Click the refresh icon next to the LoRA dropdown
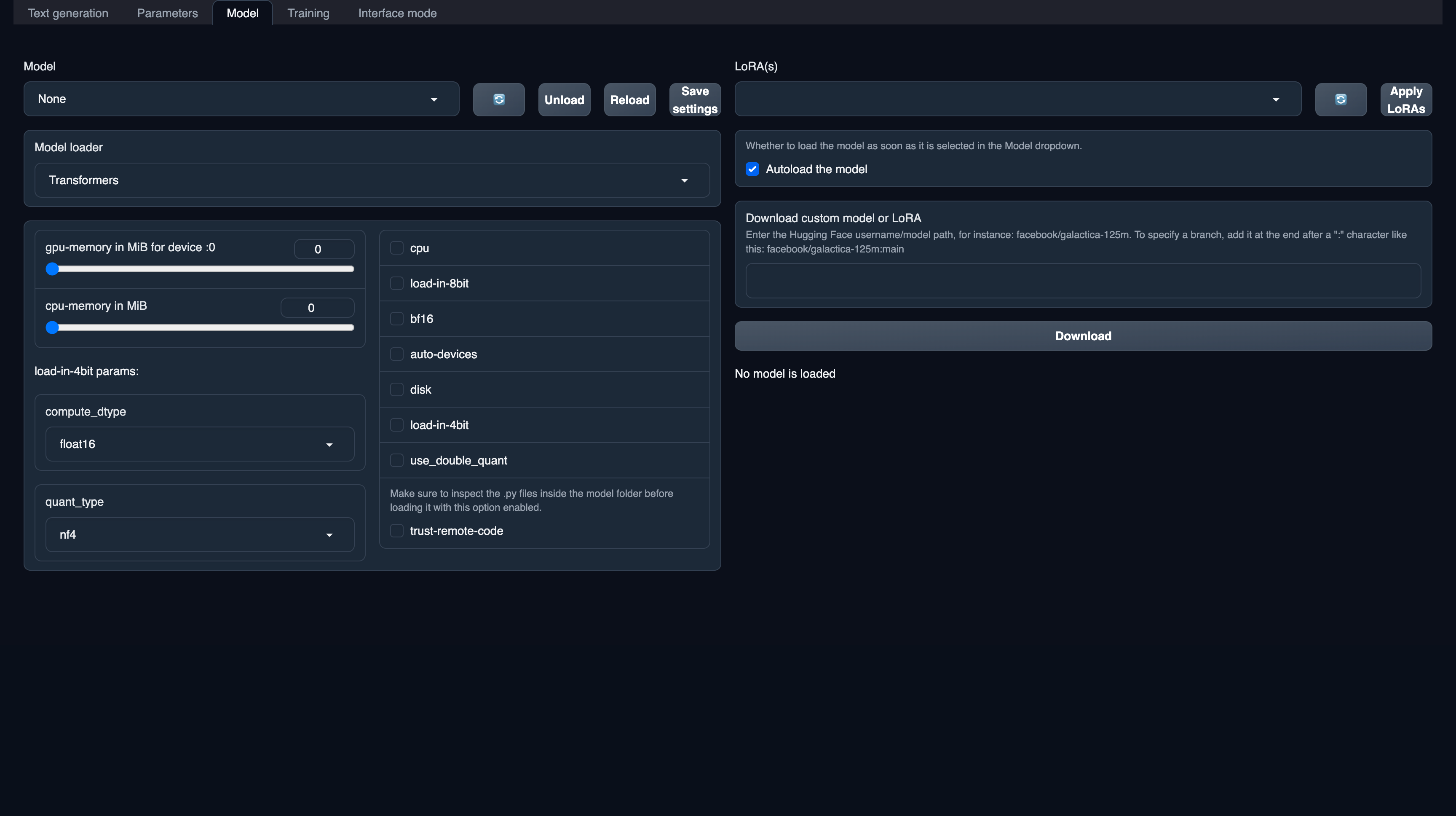Image resolution: width=1456 pixels, height=816 pixels. coord(1341,99)
